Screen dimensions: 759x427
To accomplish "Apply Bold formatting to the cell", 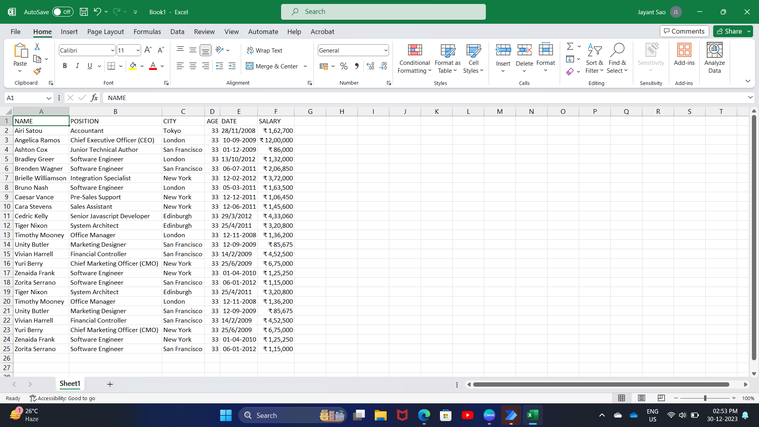I will pyautogui.click(x=65, y=66).
